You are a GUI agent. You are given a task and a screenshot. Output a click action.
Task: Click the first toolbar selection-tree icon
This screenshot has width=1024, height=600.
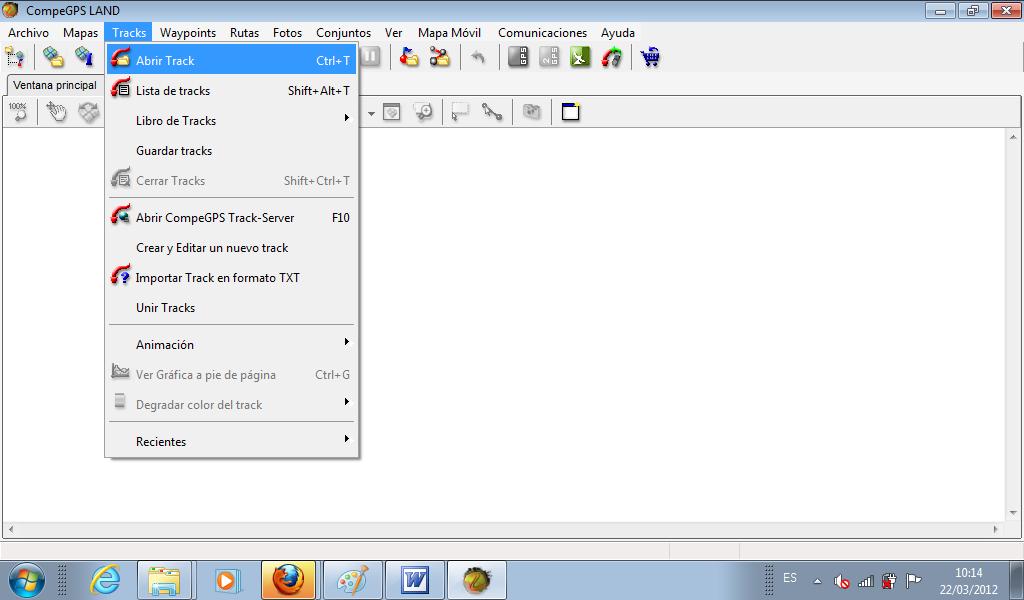coord(16,57)
